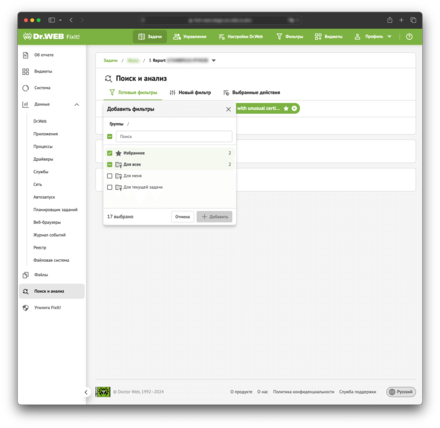
Task: Open the Файлы sidebar icon
Action: (26, 275)
